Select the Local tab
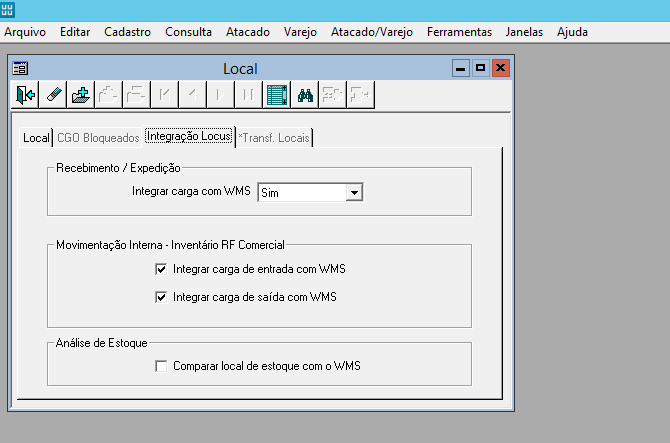Screen dimensions: 670x443 [x=36, y=137]
